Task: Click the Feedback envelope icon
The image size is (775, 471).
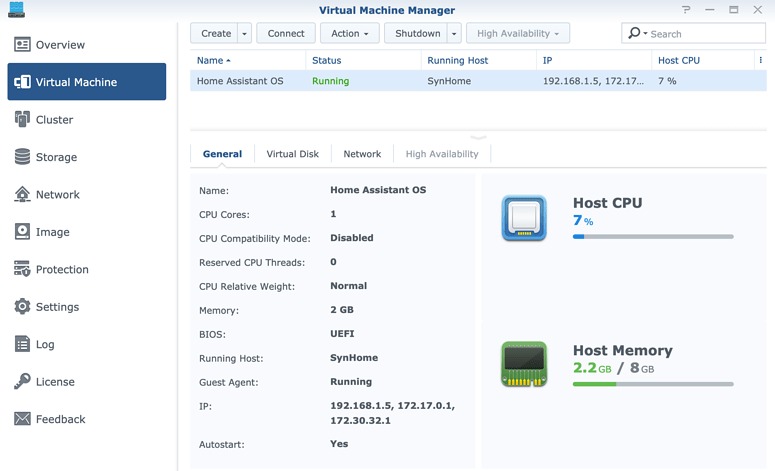Action: tap(22, 419)
